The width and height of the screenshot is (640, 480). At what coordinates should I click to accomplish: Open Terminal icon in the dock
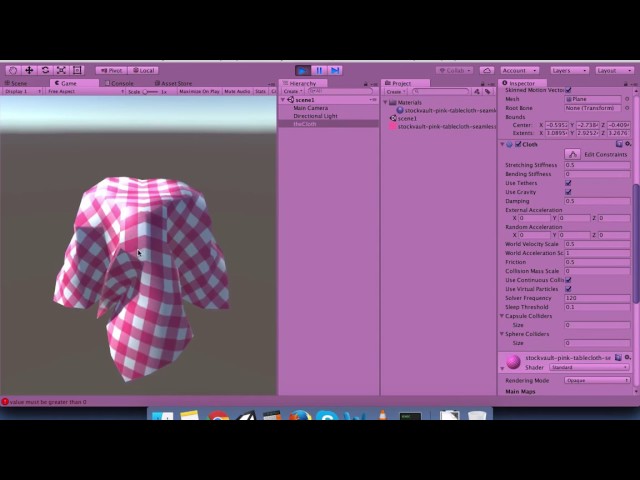coord(410,416)
